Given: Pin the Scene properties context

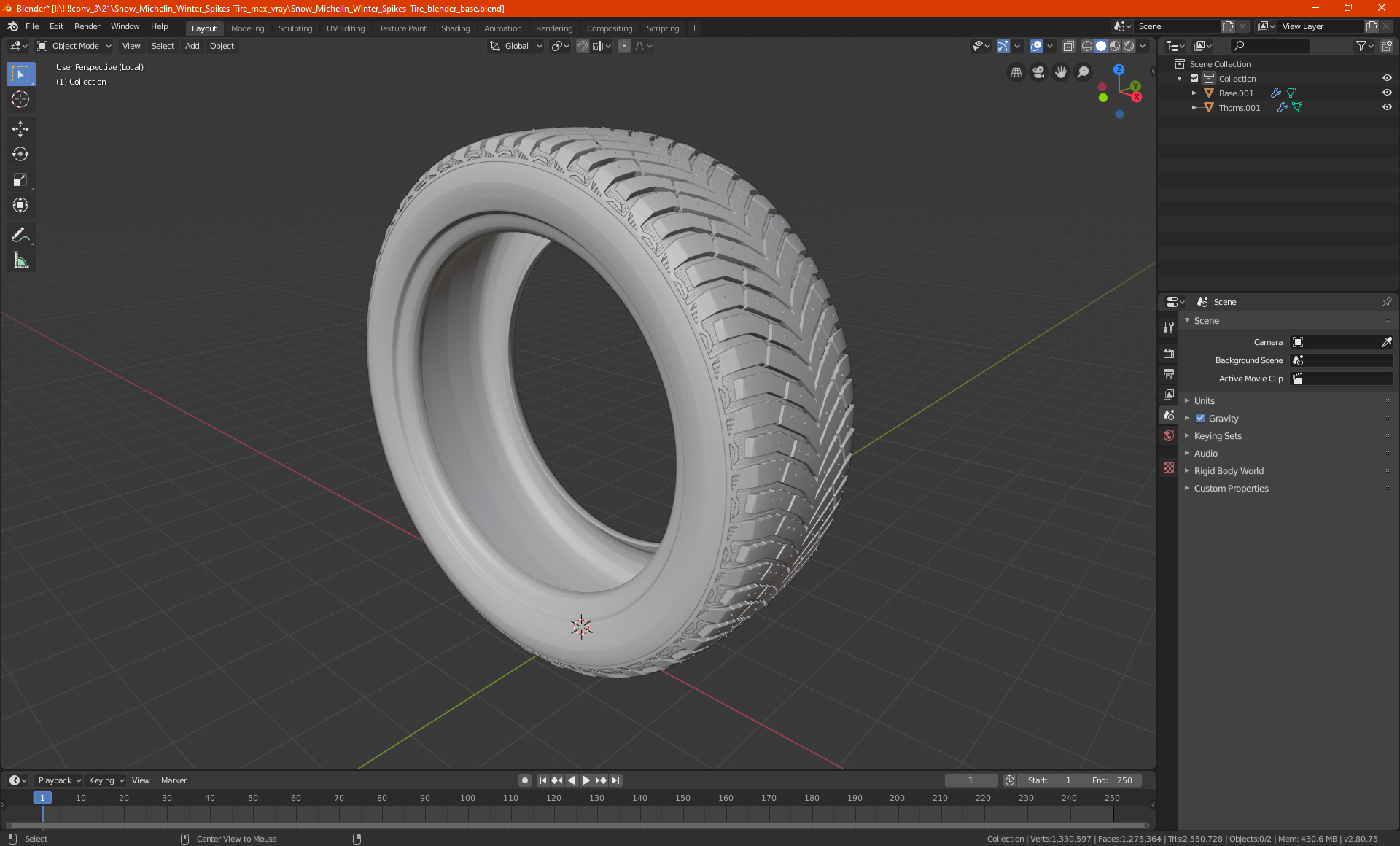Looking at the screenshot, I should click(1386, 302).
